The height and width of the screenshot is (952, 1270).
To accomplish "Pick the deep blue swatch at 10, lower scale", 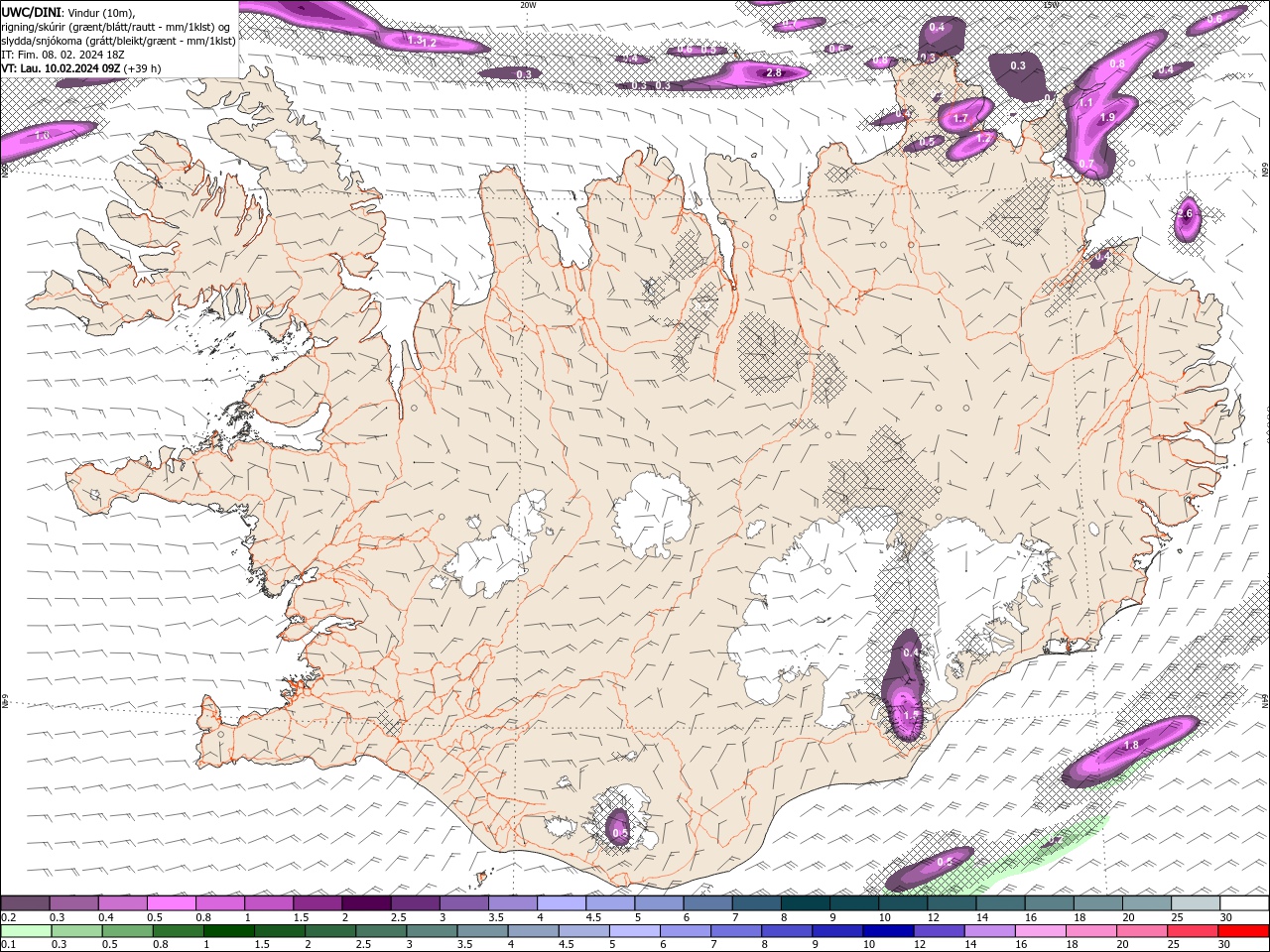I will pyautogui.click(x=888, y=931).
